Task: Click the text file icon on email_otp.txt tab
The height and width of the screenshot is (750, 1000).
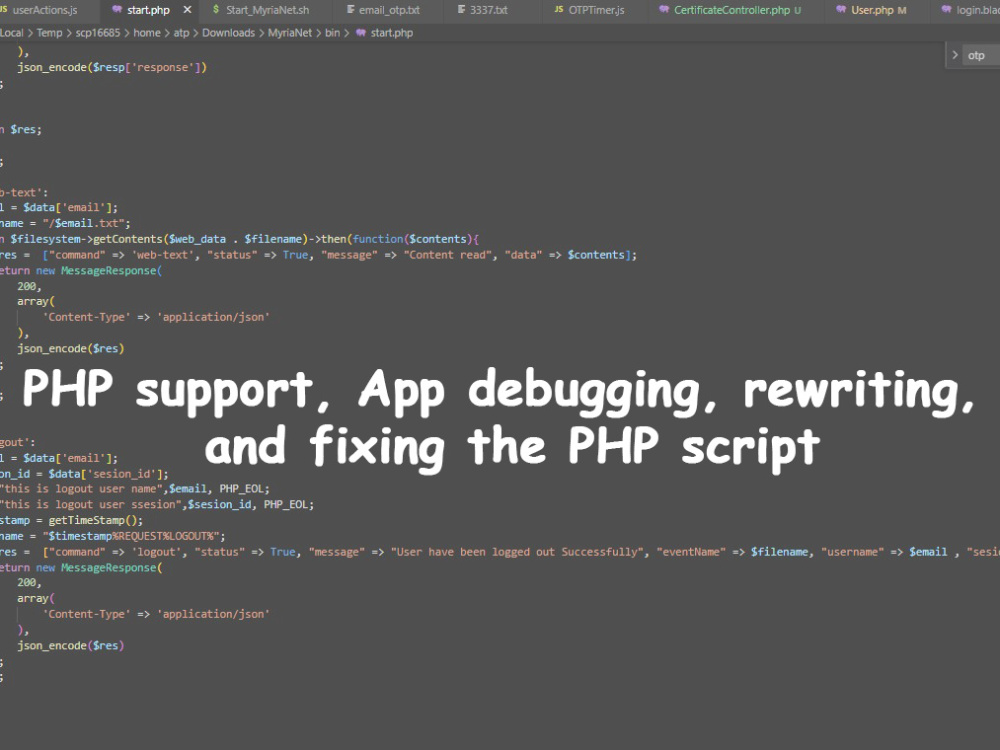Action: [x=350, y=10]
